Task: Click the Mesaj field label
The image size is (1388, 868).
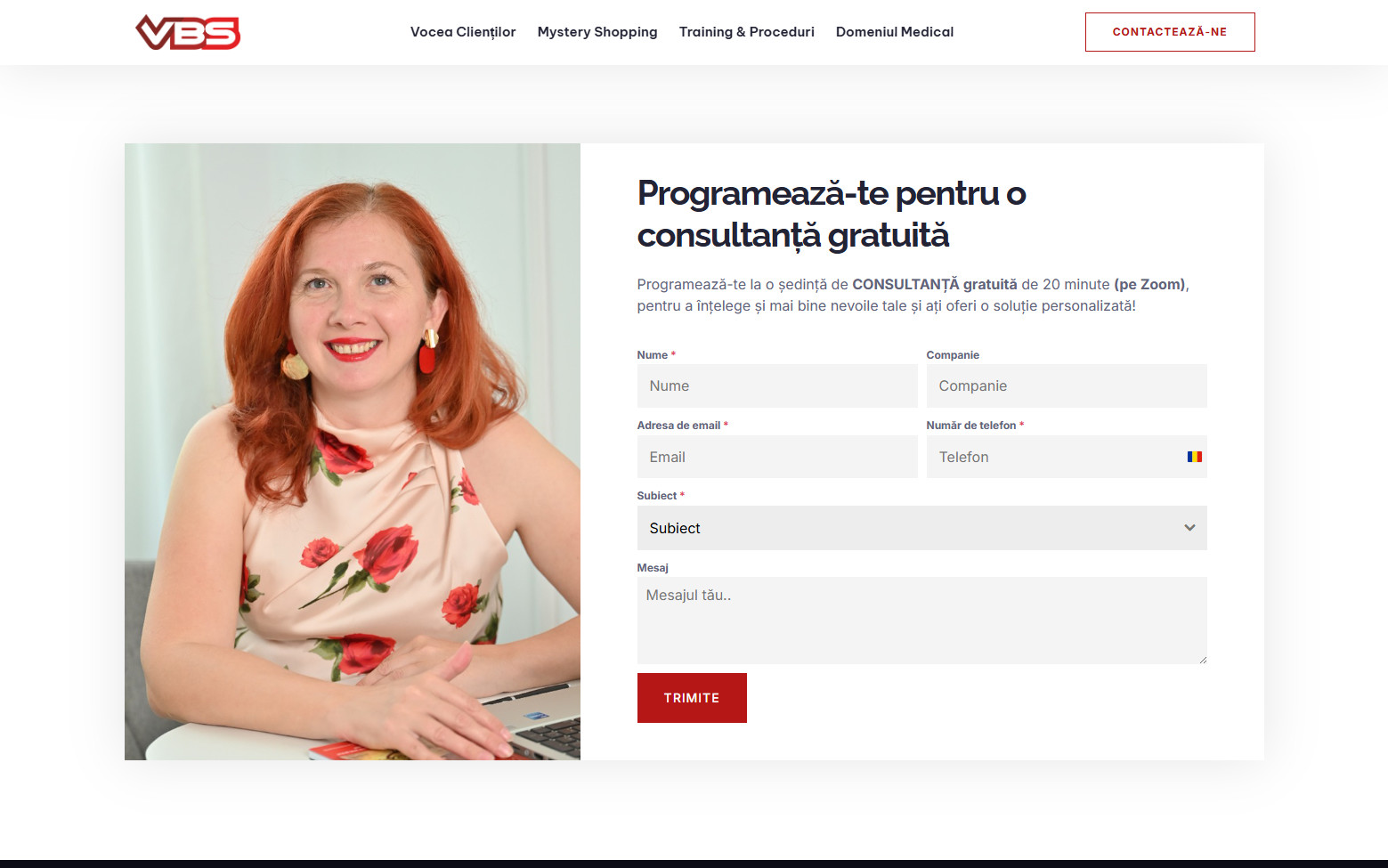Action: (653, 568)
